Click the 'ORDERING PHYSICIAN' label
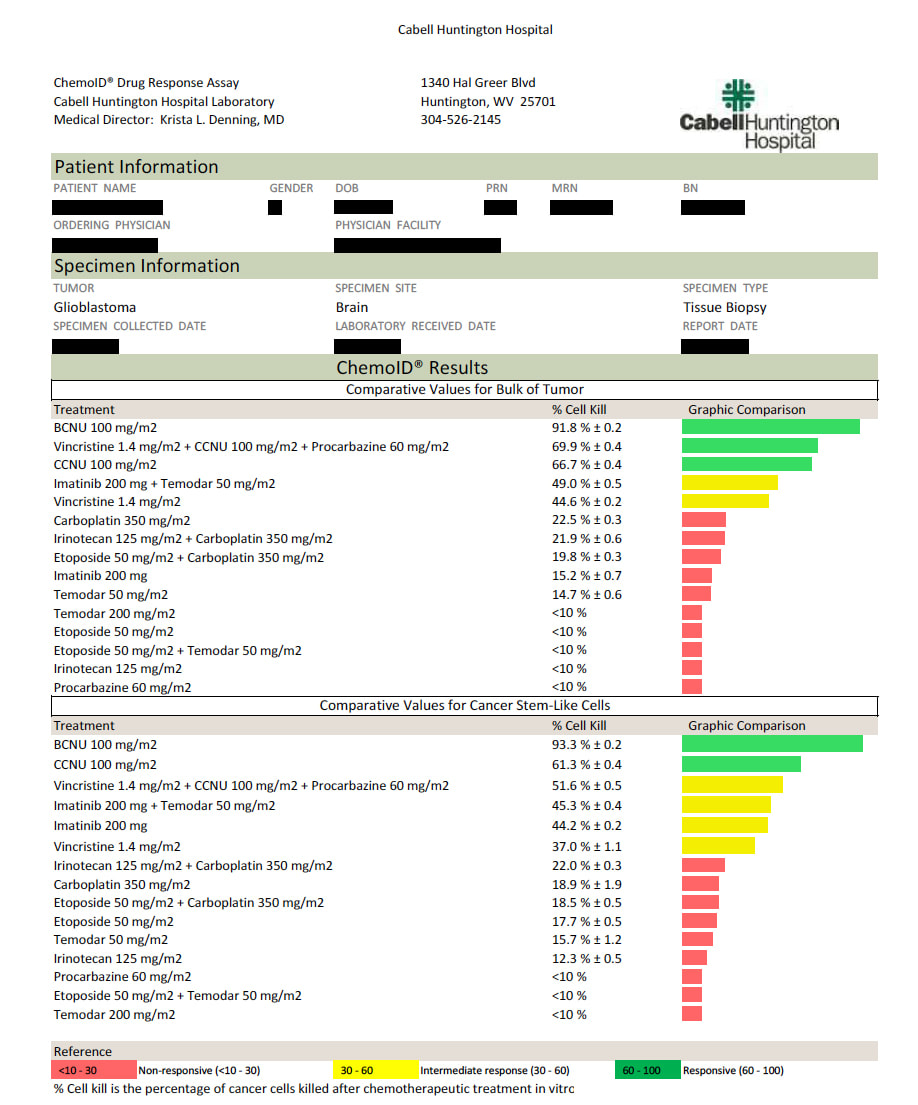Image resolution: width=918 pixels, height=1105 pixels. tap(112, 225)
